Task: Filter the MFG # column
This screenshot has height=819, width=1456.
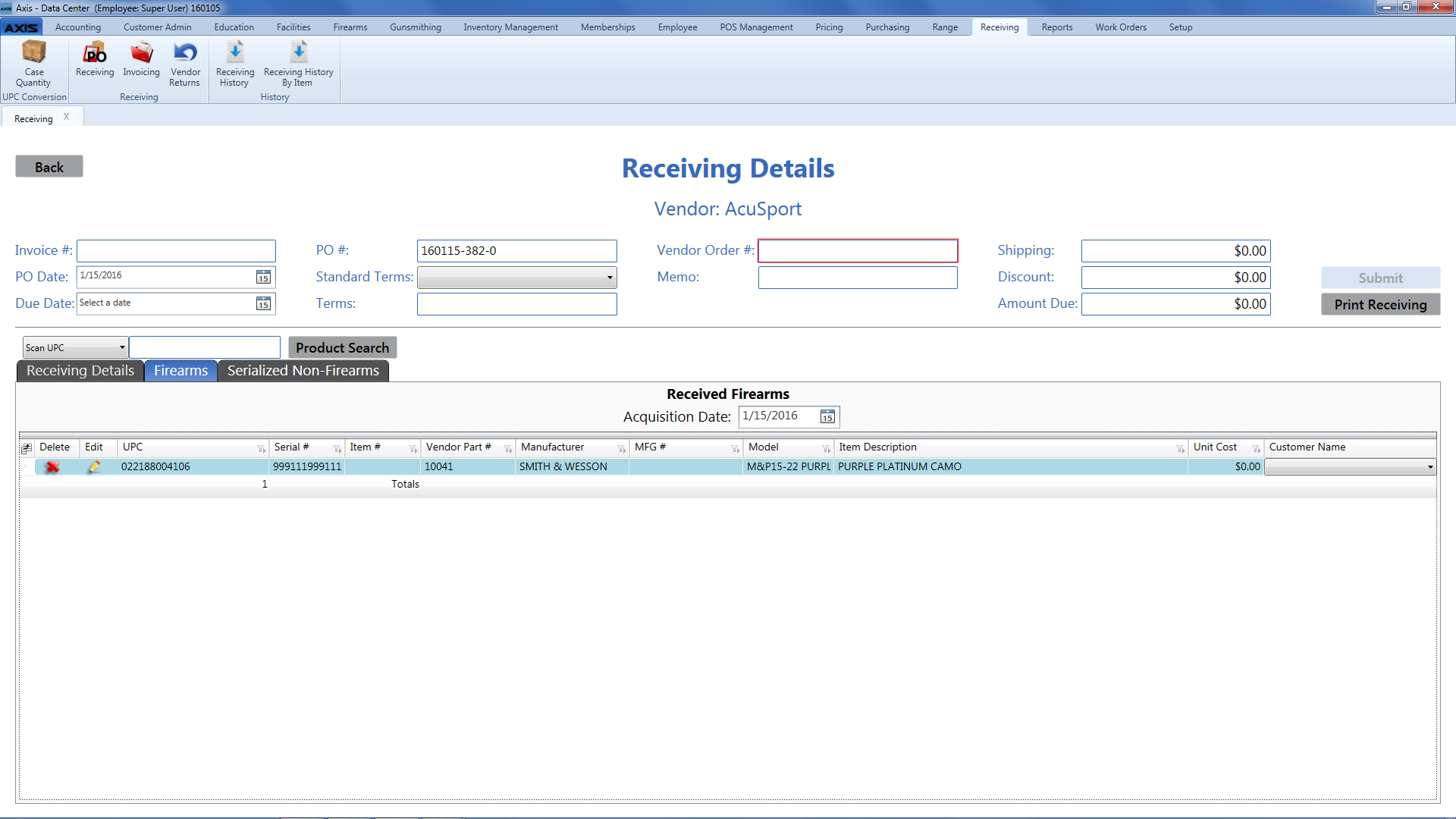Action: pyautogui.click(x=736, y=449)
